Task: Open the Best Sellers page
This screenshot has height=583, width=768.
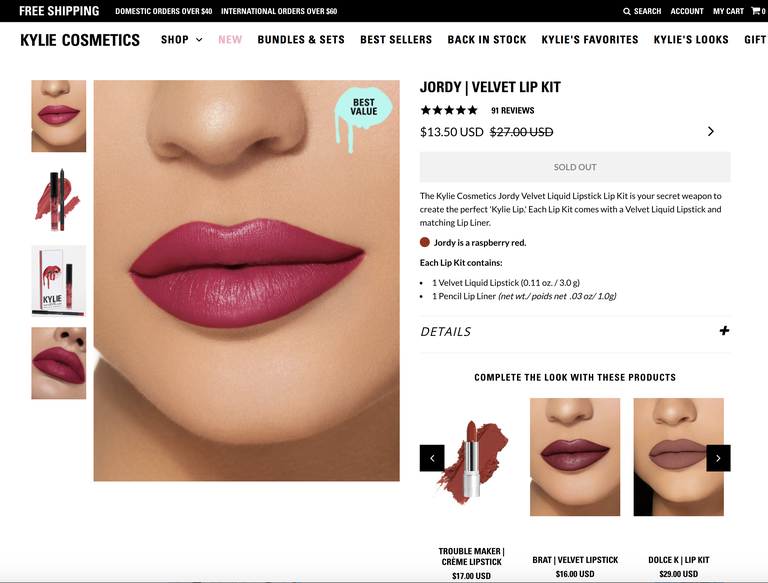Action: click(x=396, y=40)
